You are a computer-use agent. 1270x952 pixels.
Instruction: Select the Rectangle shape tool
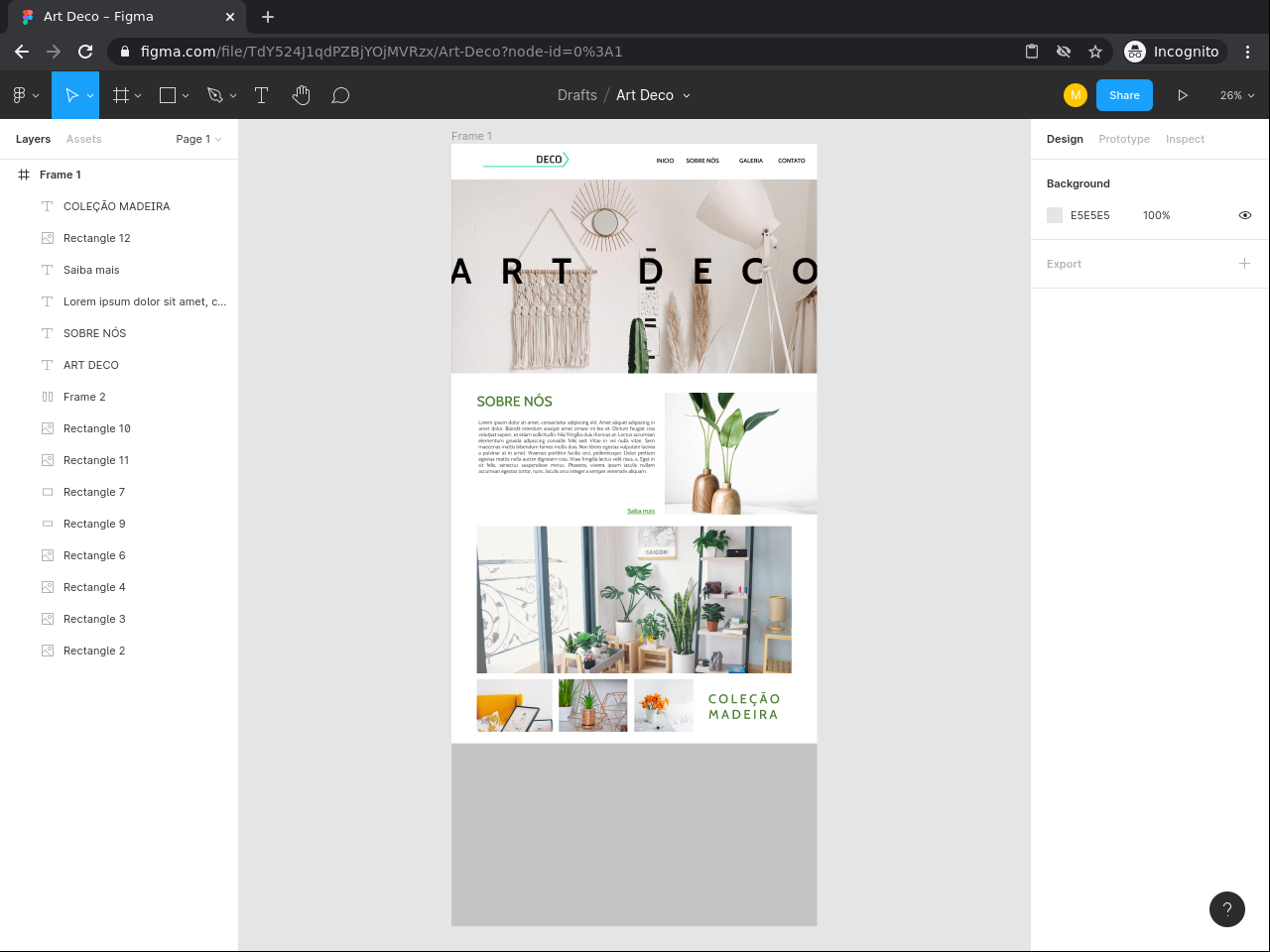[168, 95]
